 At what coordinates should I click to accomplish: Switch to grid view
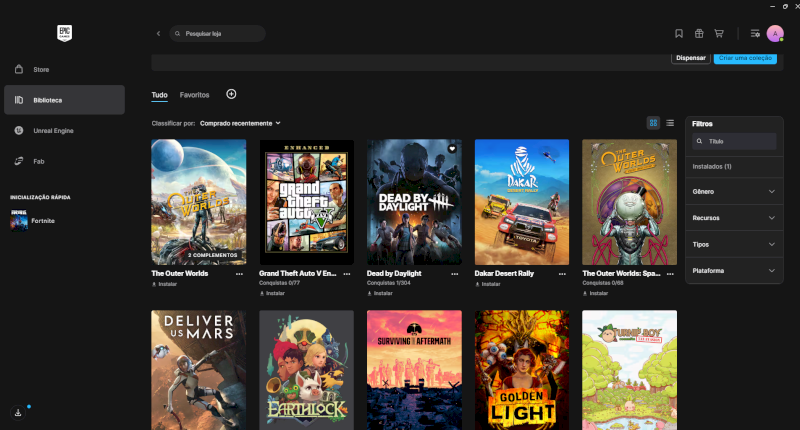(x=653, y=123)
